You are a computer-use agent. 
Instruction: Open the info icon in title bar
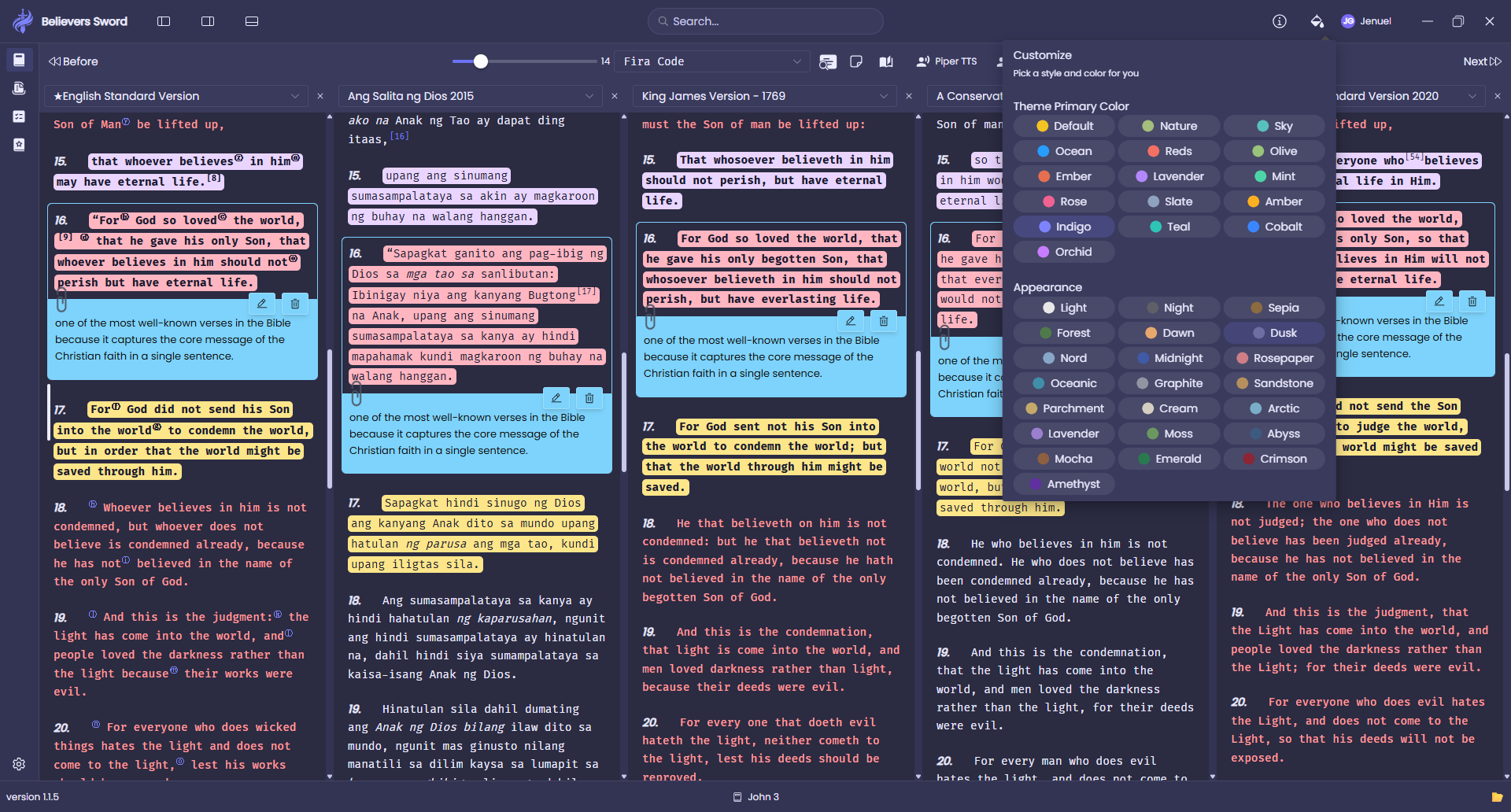1280,21
